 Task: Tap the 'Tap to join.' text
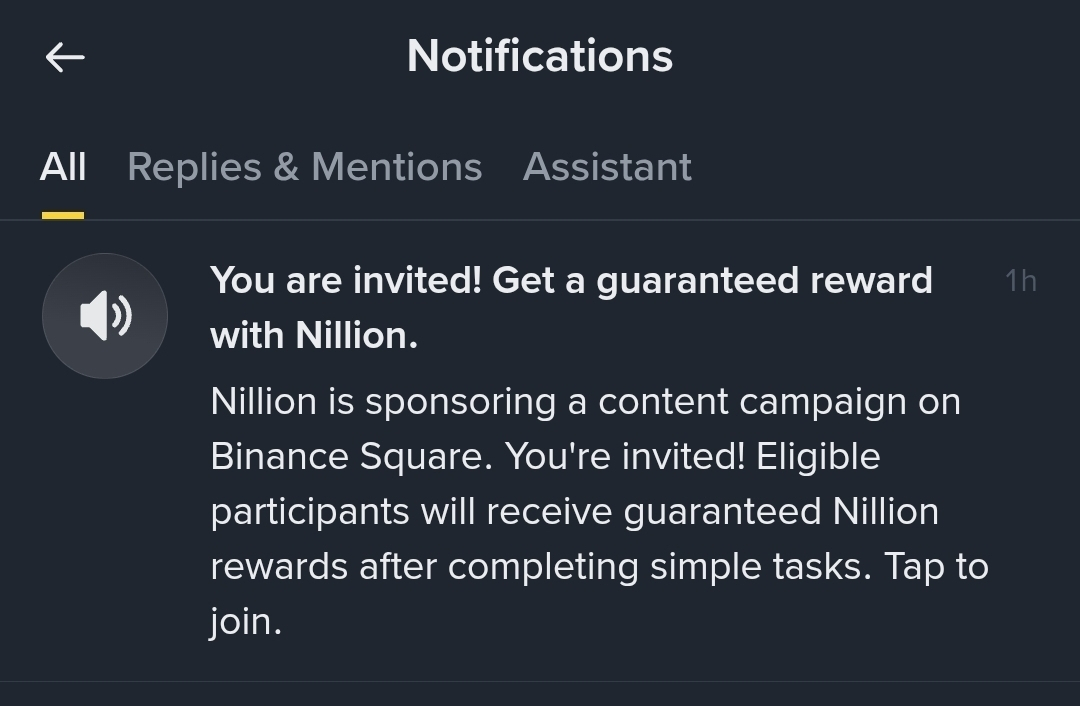pos(599,594)
